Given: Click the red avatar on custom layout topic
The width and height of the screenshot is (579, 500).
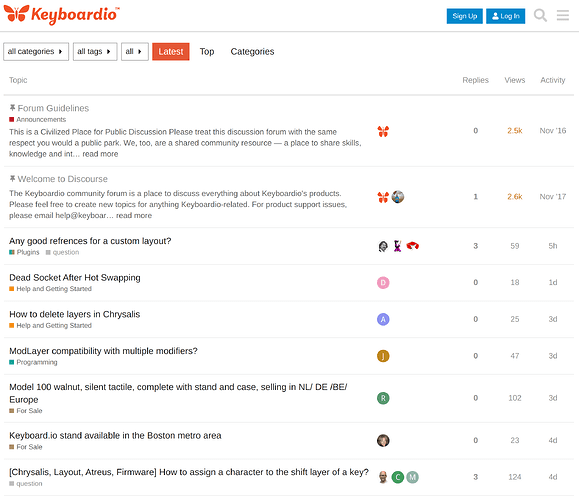Looking at the screenshot, I should point(412,246).
